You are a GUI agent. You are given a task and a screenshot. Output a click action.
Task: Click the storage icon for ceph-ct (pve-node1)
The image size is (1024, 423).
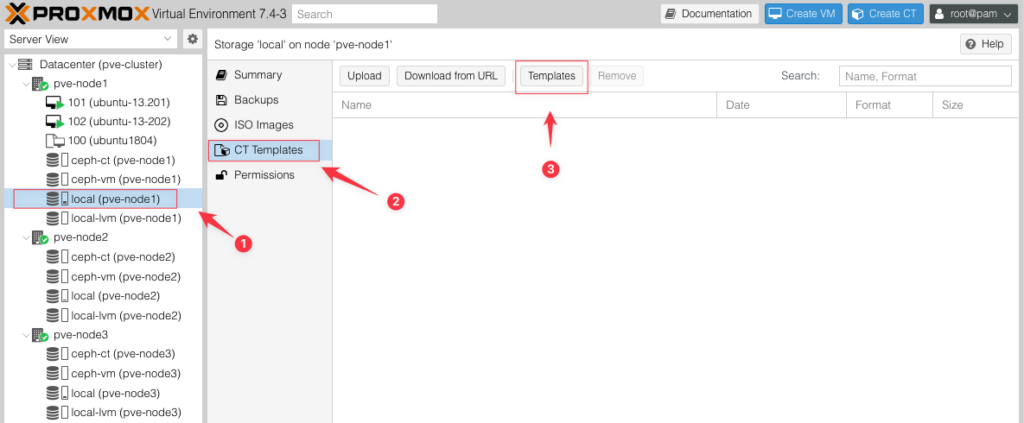point(57,161)
